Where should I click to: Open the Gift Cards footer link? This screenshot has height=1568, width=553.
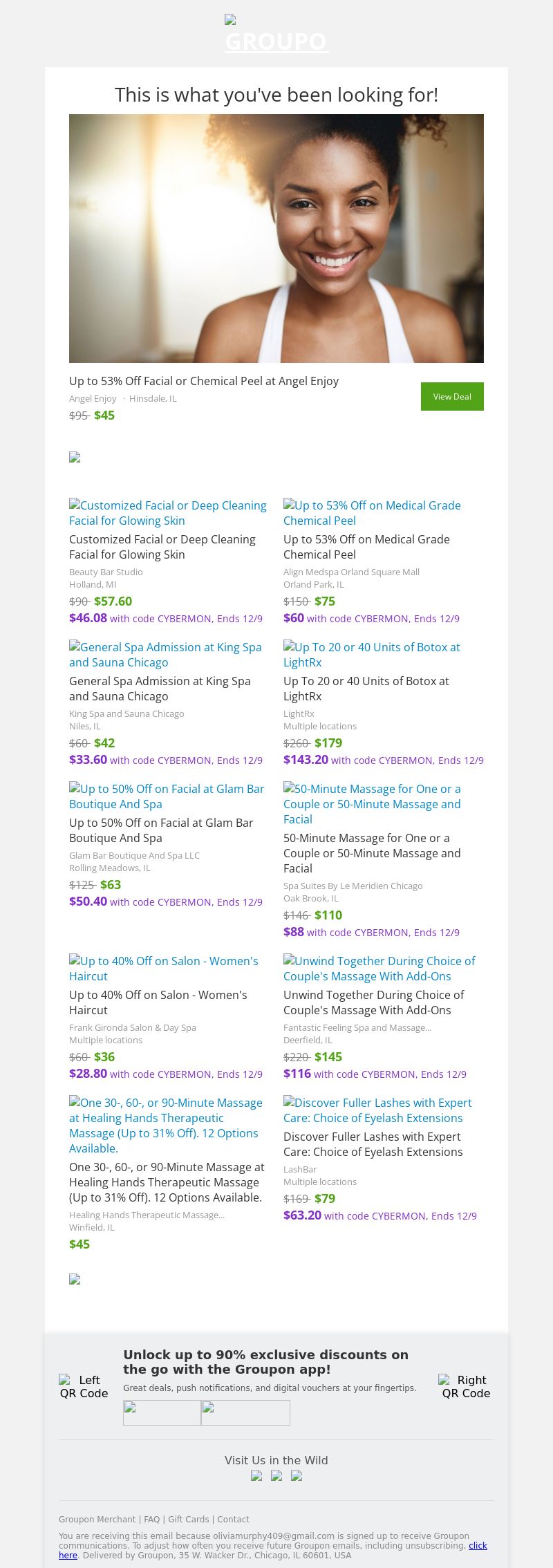[x=188, y=1519]
